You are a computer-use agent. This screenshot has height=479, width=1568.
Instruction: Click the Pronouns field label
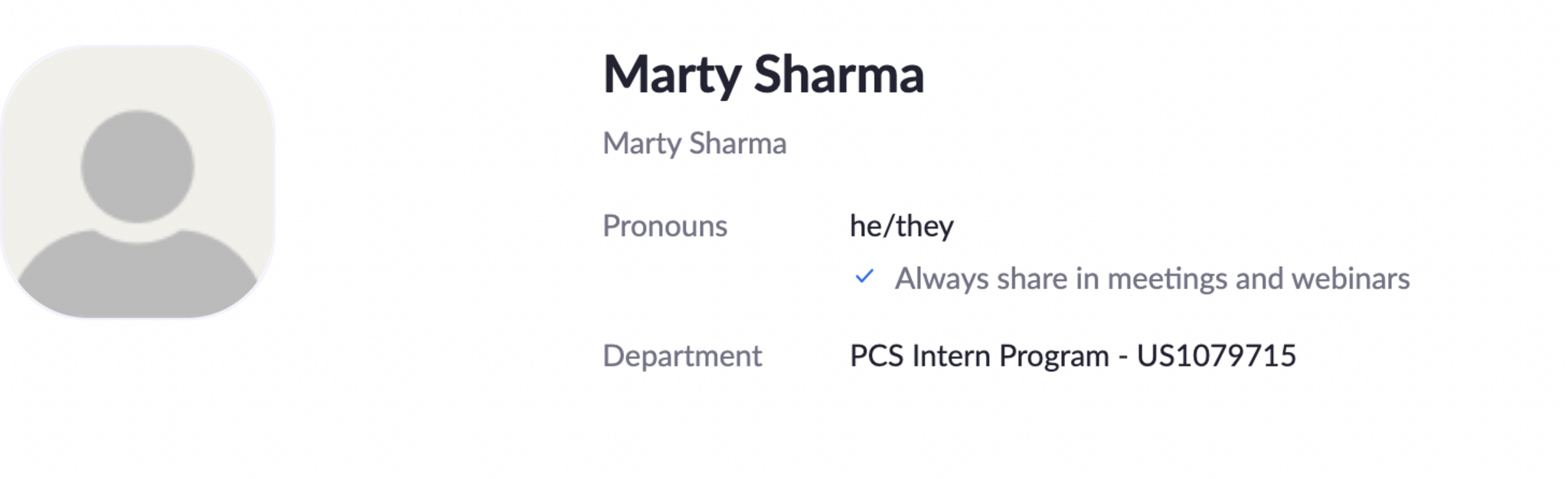point(665,226)
